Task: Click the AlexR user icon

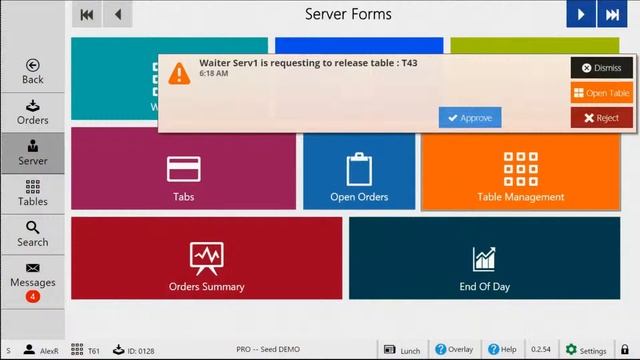Action: [x=29, y=350]
